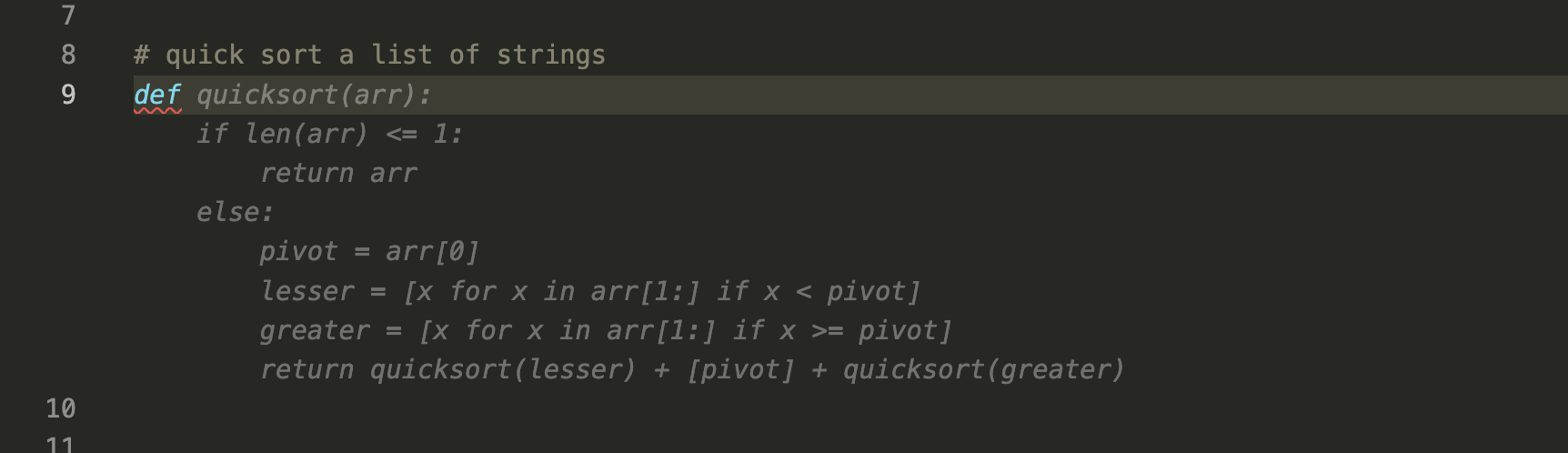Click line number 11 in the gutter
Viewport: 1568px width, 453px height.
61,445
